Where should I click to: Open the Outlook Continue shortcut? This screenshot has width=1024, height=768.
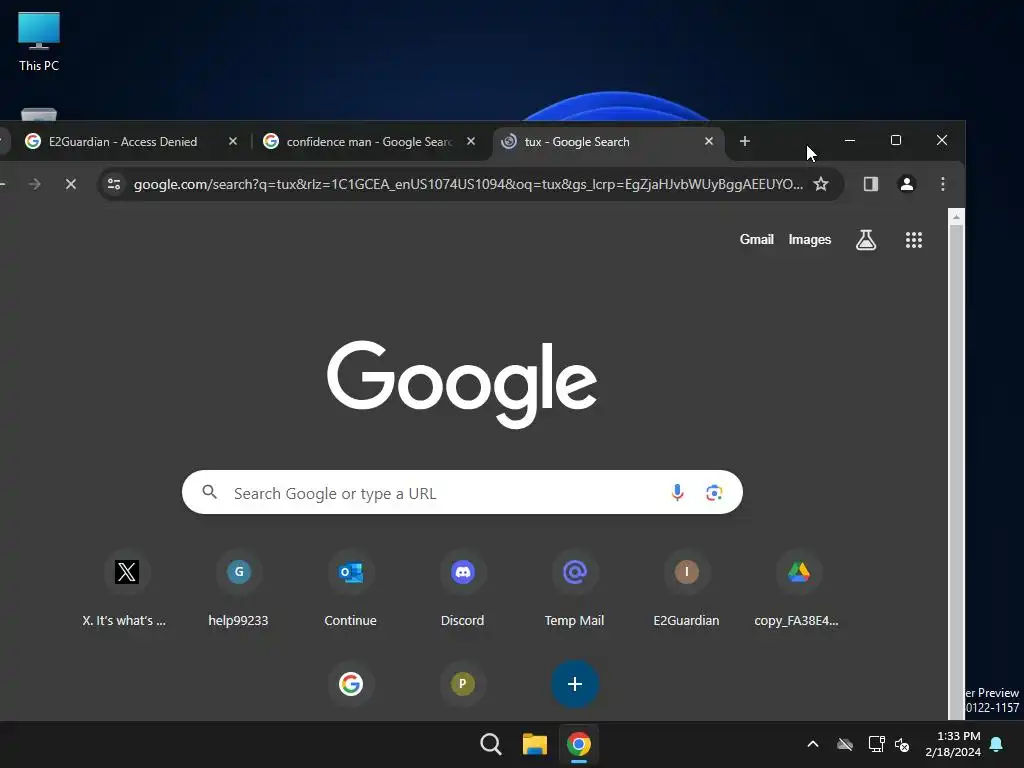(351, 572)
